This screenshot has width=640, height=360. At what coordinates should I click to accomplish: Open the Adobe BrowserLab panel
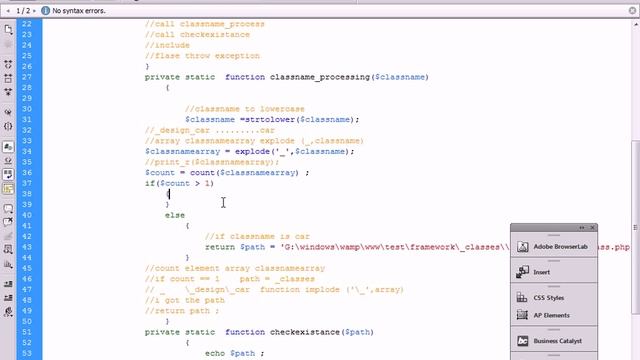pos(554,247)
